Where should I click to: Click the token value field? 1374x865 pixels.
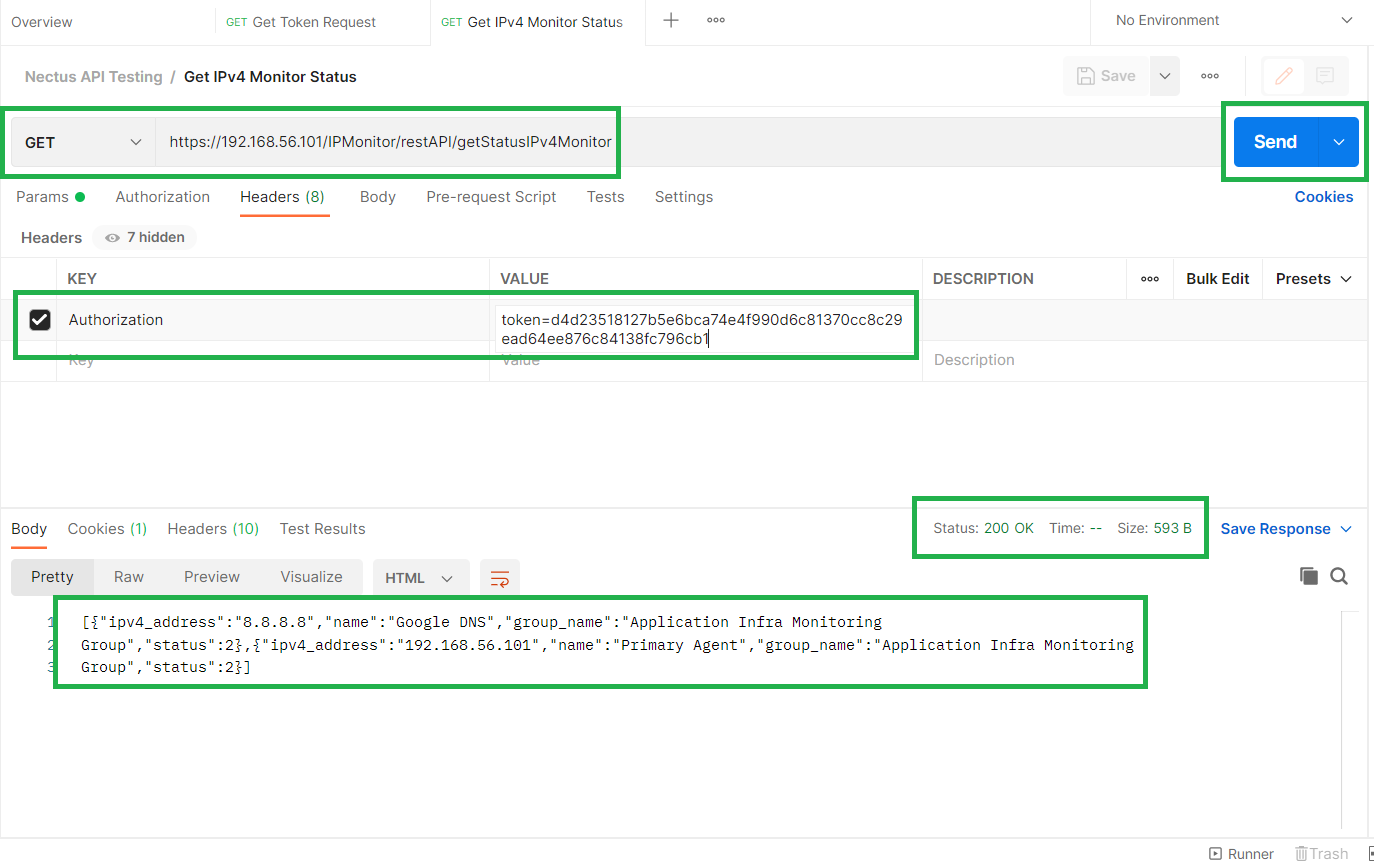(705, 330)
